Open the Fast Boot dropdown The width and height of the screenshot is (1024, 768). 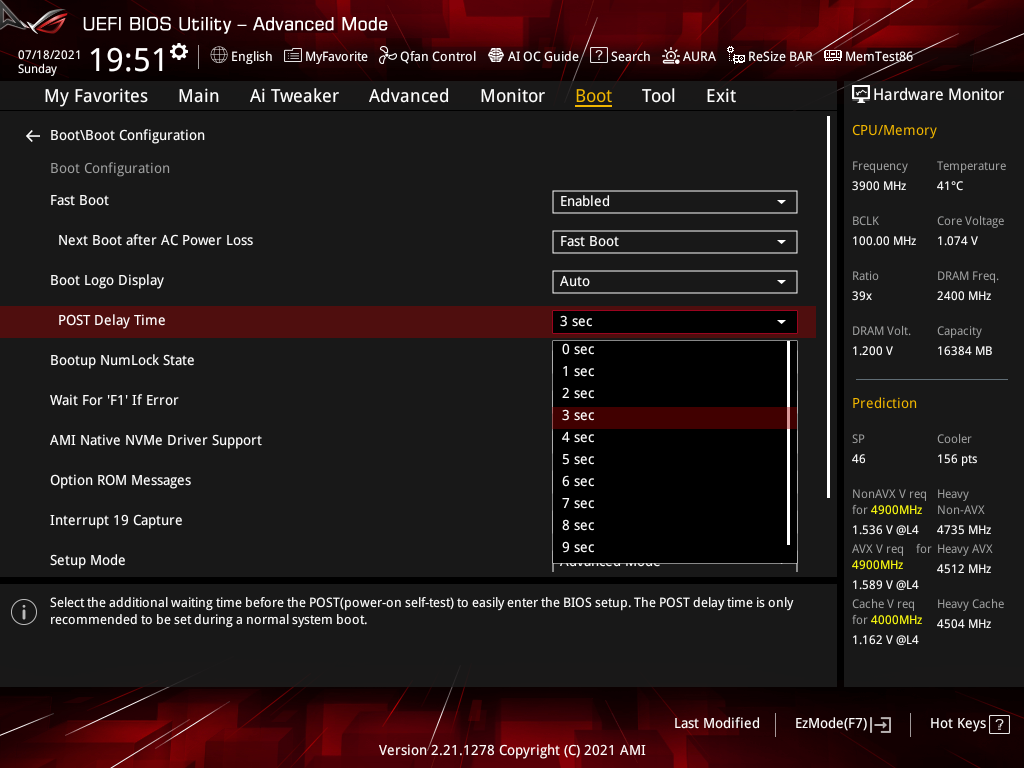(x=674, y=201)
